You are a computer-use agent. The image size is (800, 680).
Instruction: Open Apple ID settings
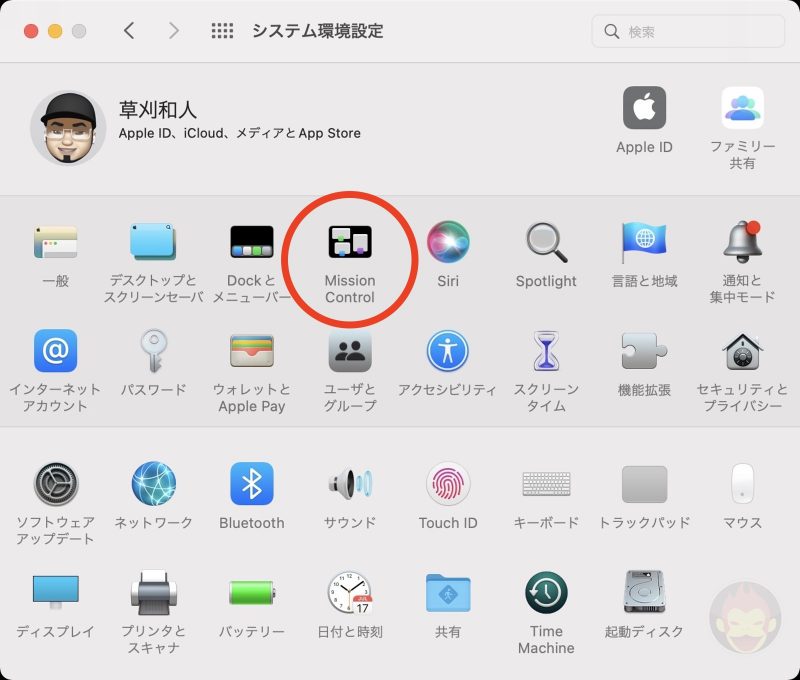click(x=644, y=108)
